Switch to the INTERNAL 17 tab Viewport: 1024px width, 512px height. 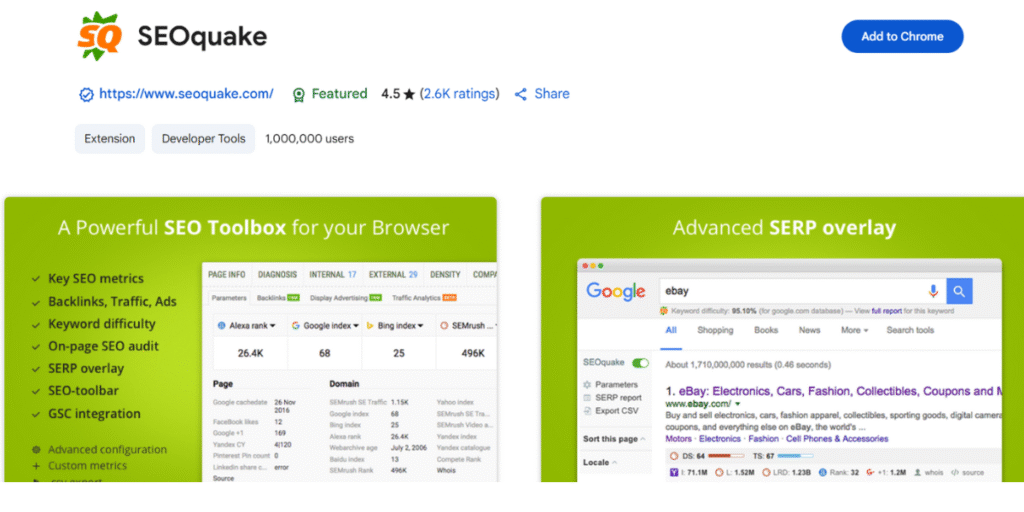tap(333, 275)
